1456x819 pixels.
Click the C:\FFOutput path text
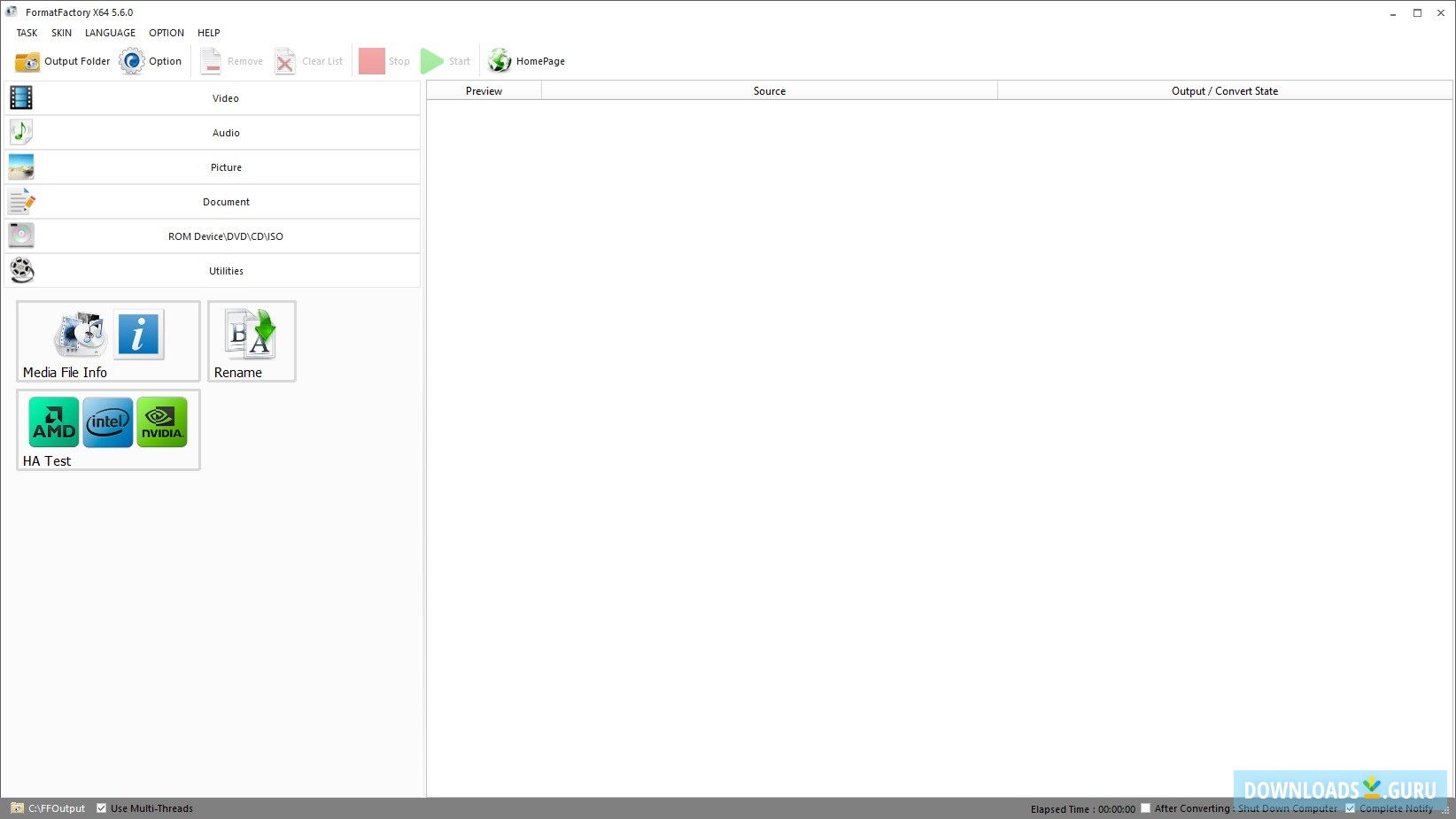click(x=57, y=808)
